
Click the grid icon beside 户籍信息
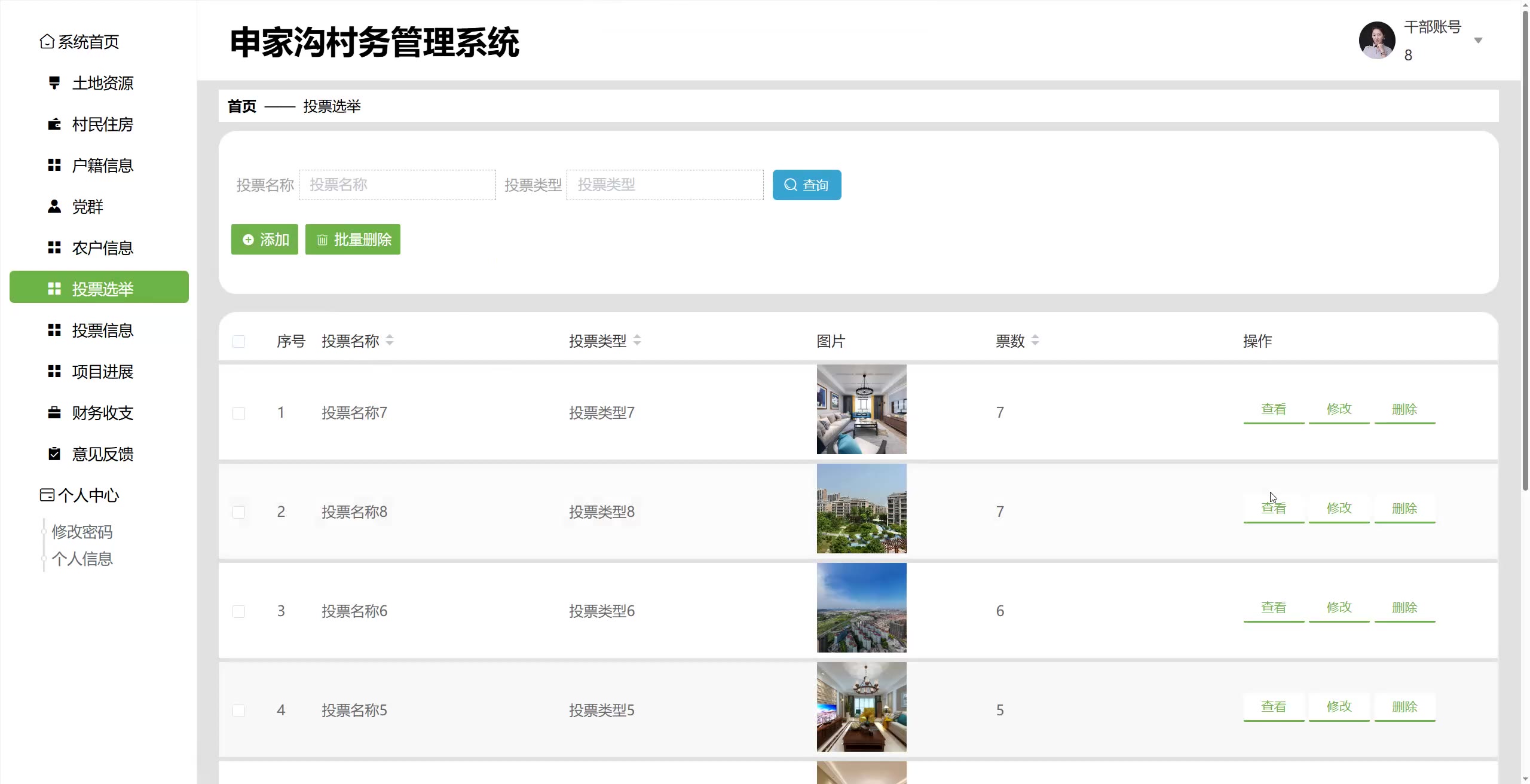(x=54, y=166)
